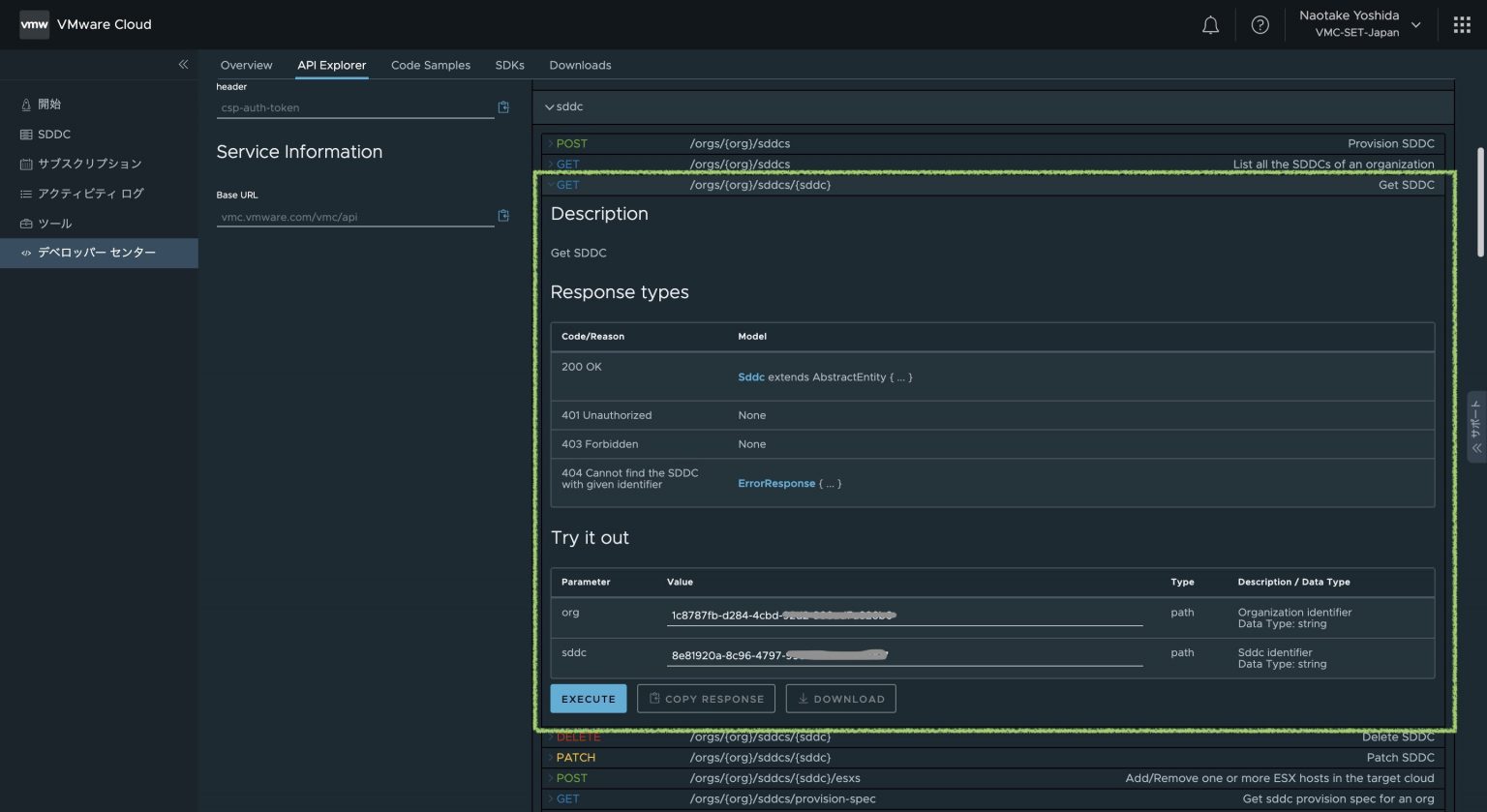Viewport: 1487px width, 812px height.
Task: Expand the POST Provision SDDC endpoint
Action: coord(552,142)
